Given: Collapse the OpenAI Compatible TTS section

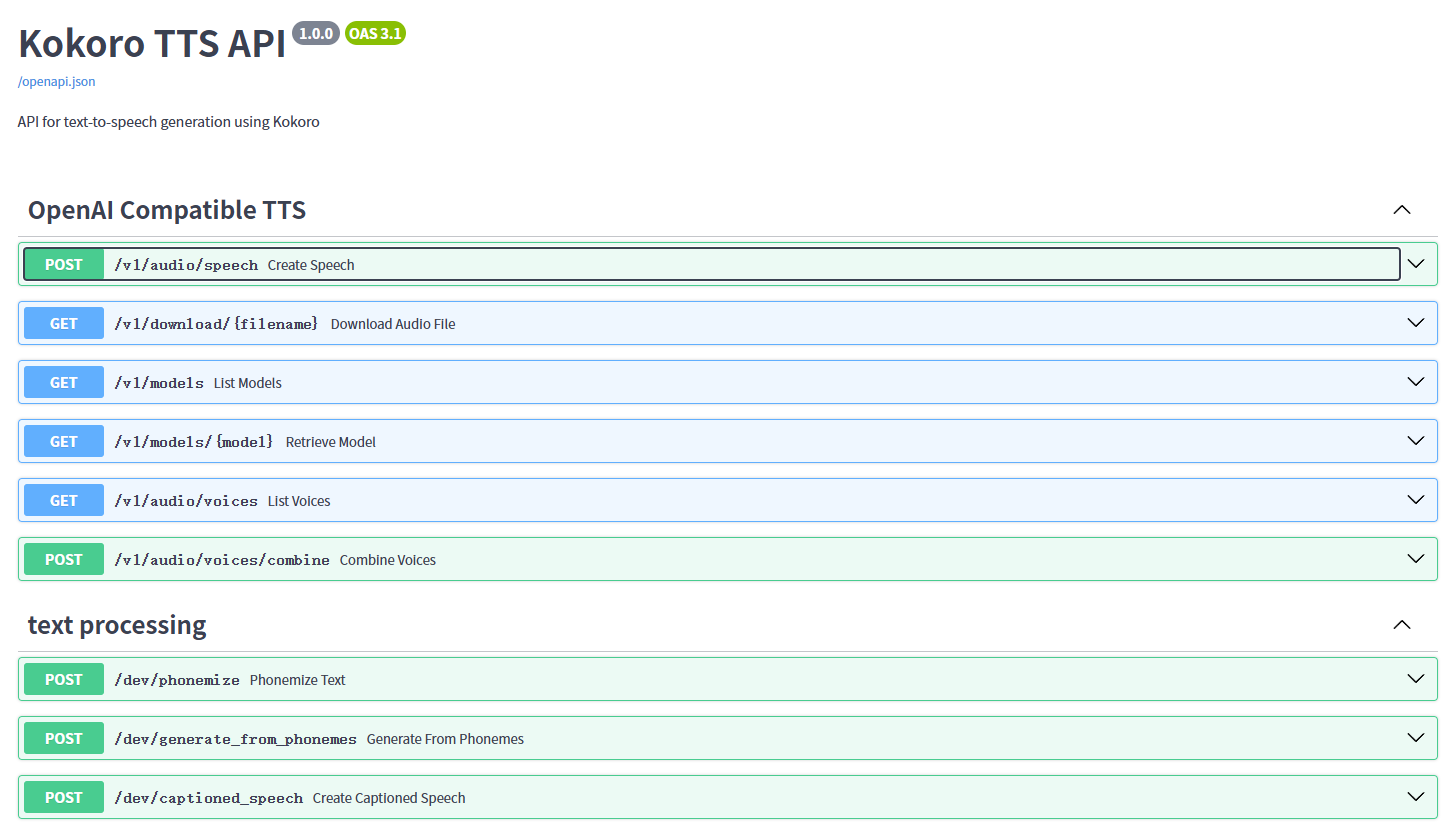Looking at the screenshot, I should pyautogui.click(x=1402, y=210).
